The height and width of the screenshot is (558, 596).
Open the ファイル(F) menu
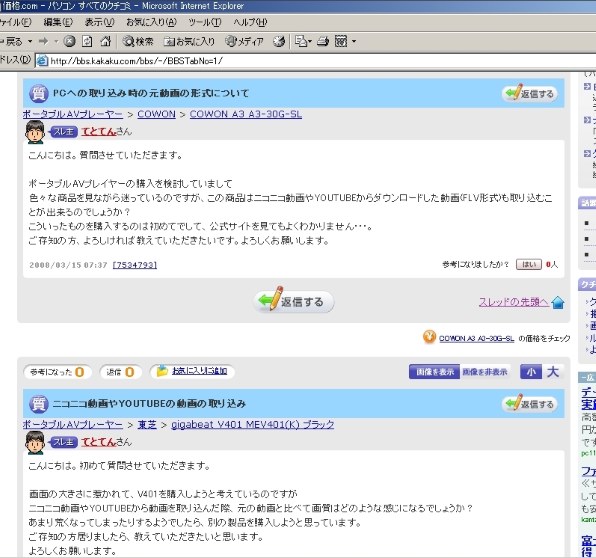pyautogui.click(x=15, y=22)
